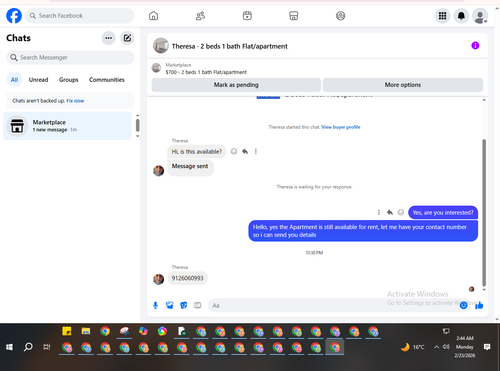Open the volume control in tray
This screenshot has width=500, height=371.
(446, 347)
